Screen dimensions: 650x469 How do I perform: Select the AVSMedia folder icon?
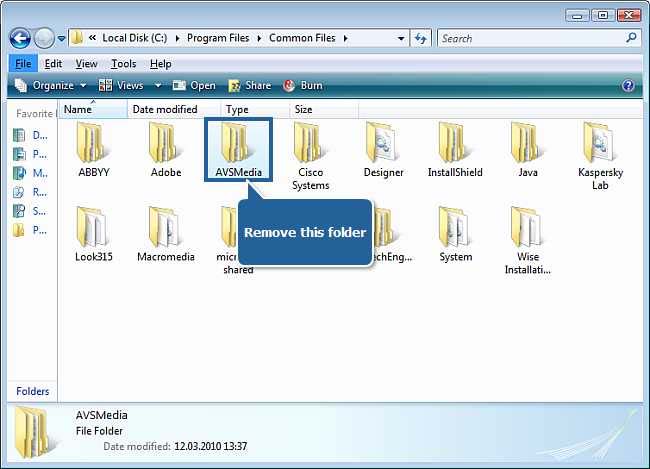pos(238,143)
